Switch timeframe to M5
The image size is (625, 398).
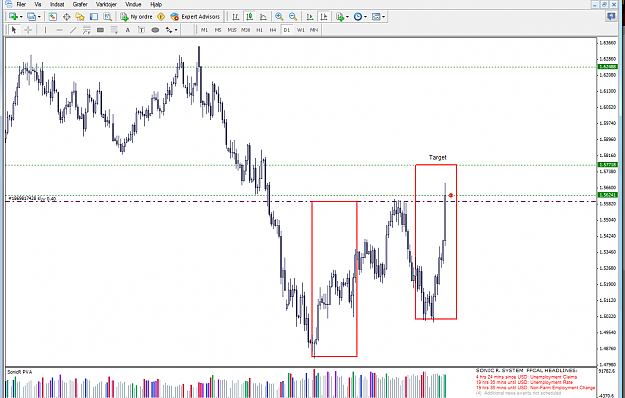click(218, 30)
